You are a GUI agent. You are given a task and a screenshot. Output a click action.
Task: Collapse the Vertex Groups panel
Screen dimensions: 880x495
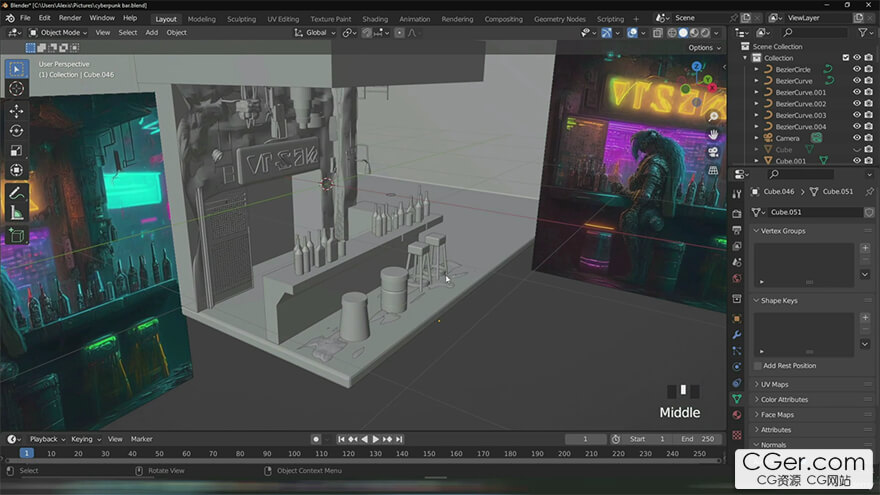(782, 231)
